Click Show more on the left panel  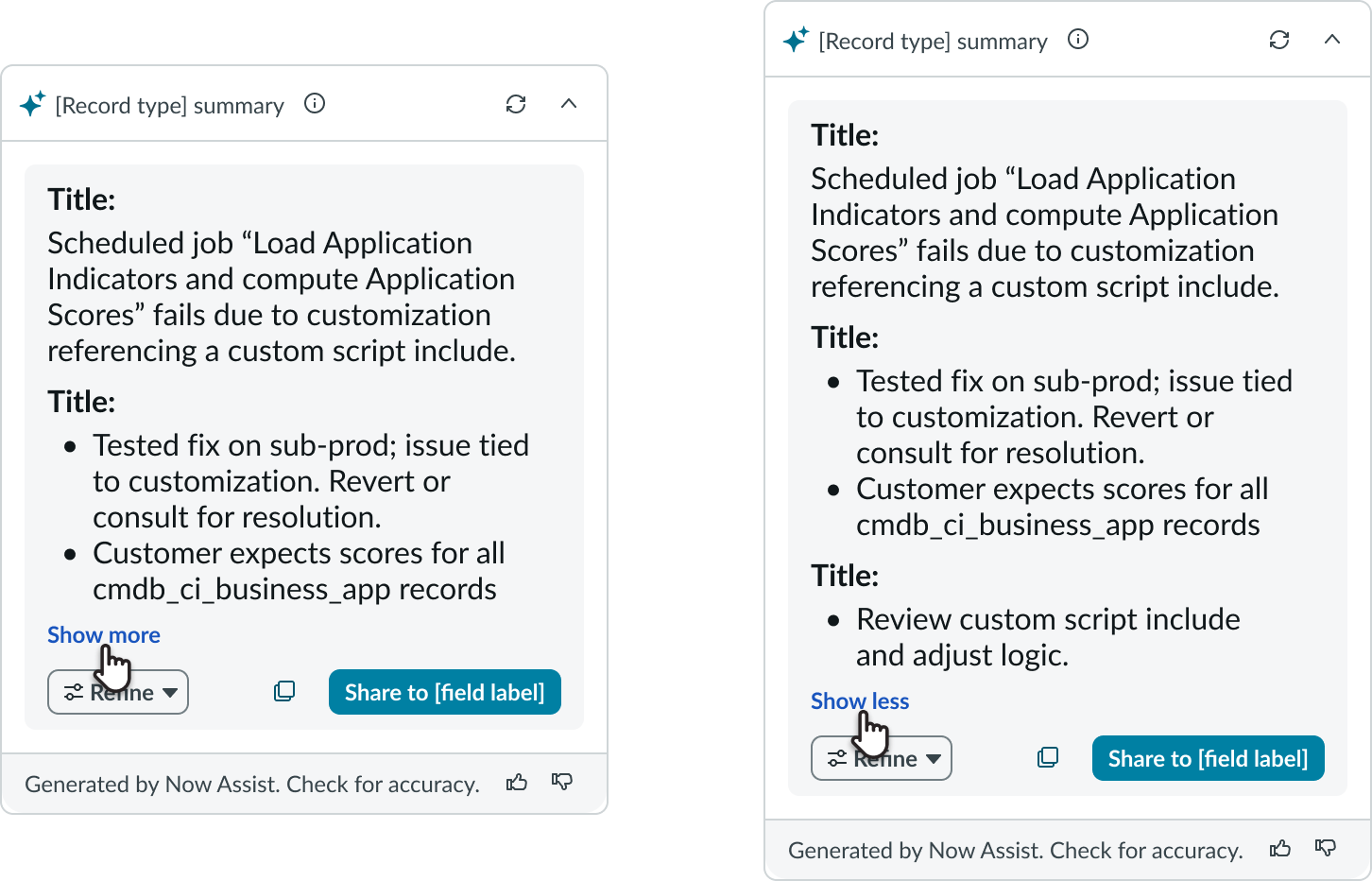[x=103, y=634]
